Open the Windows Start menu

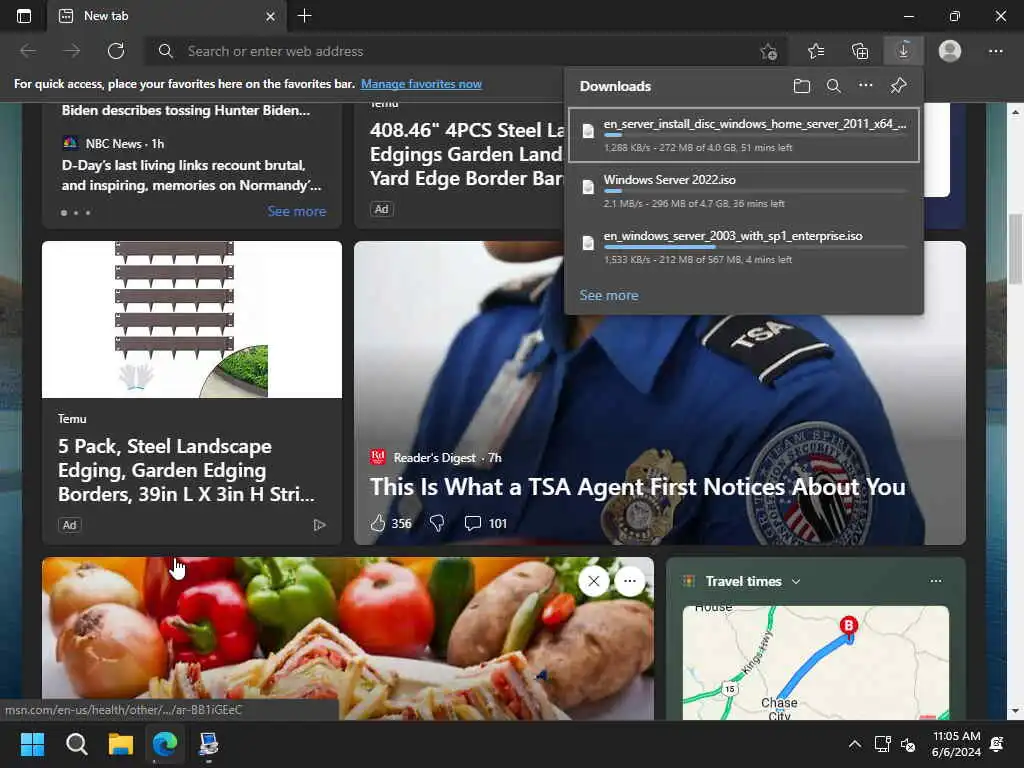point(33,744)
